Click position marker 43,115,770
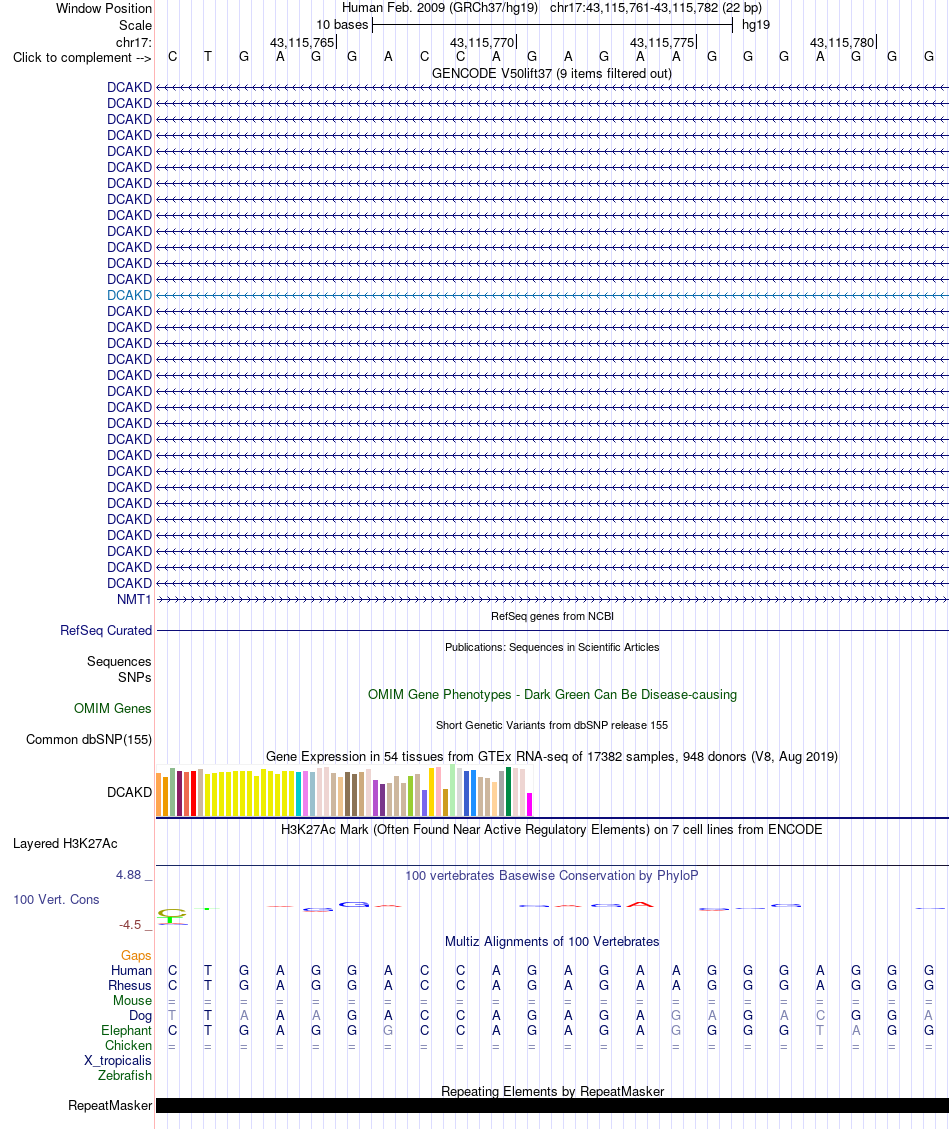Screen dimensions: 950x1129 click(482, 42)
